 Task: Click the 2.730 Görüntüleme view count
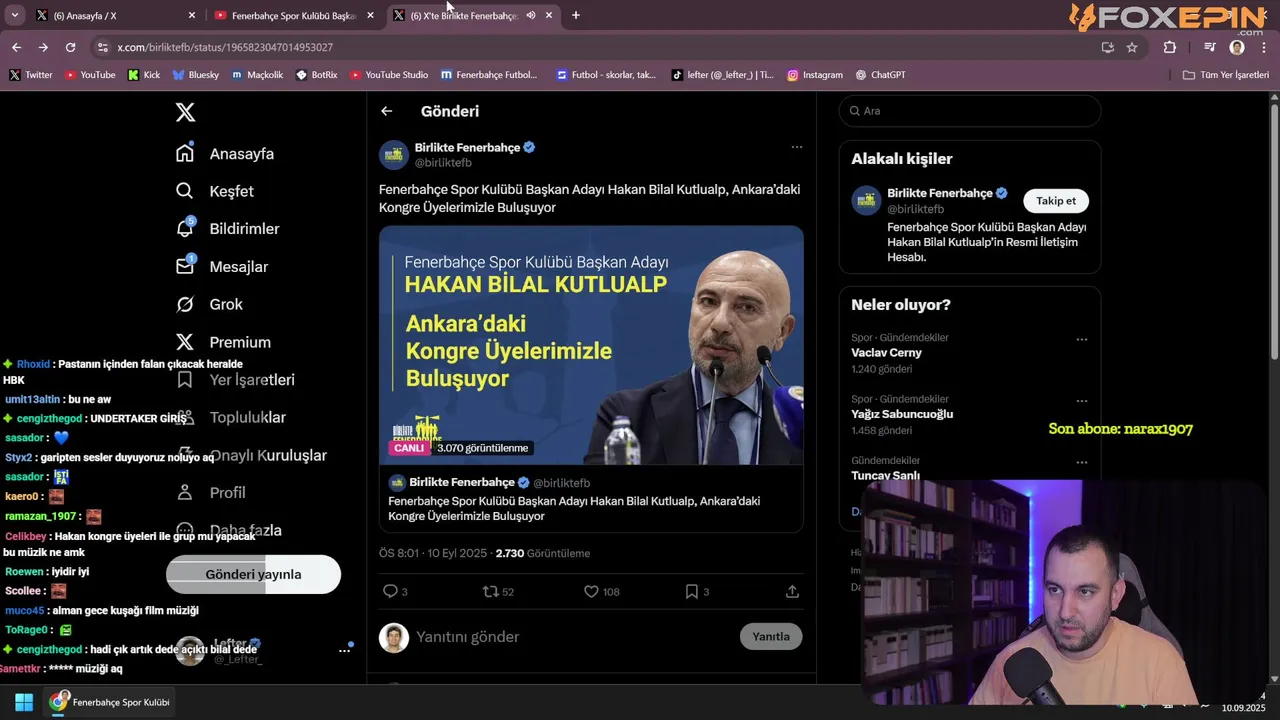(543, 553)
